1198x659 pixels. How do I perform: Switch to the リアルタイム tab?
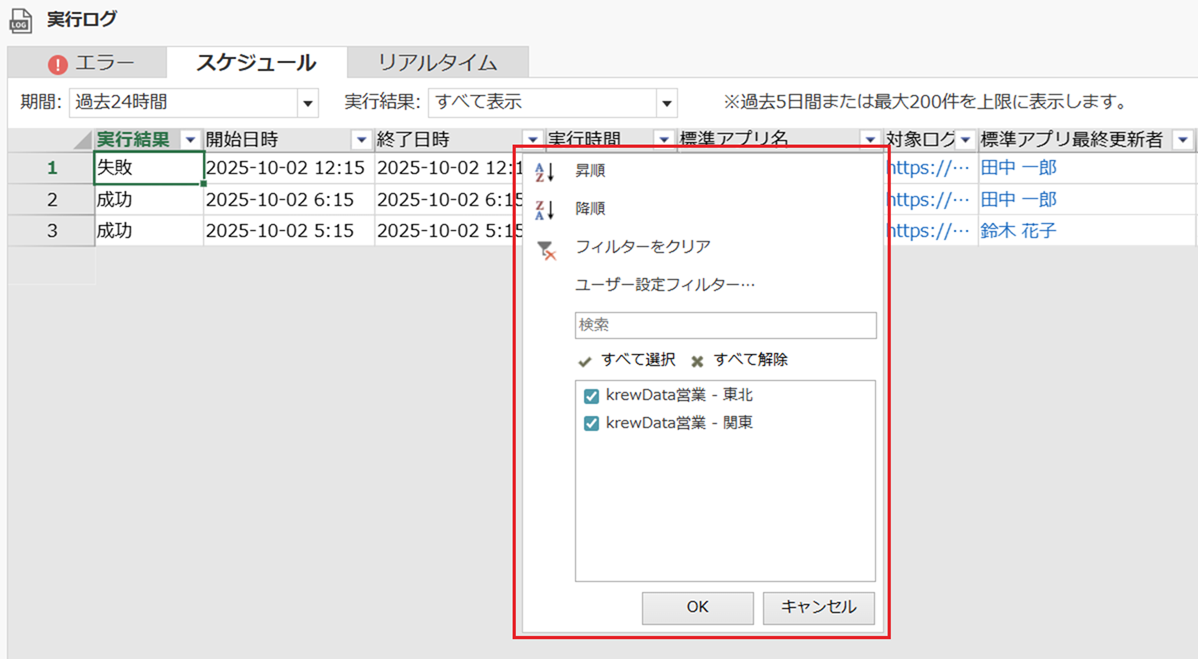437,63
